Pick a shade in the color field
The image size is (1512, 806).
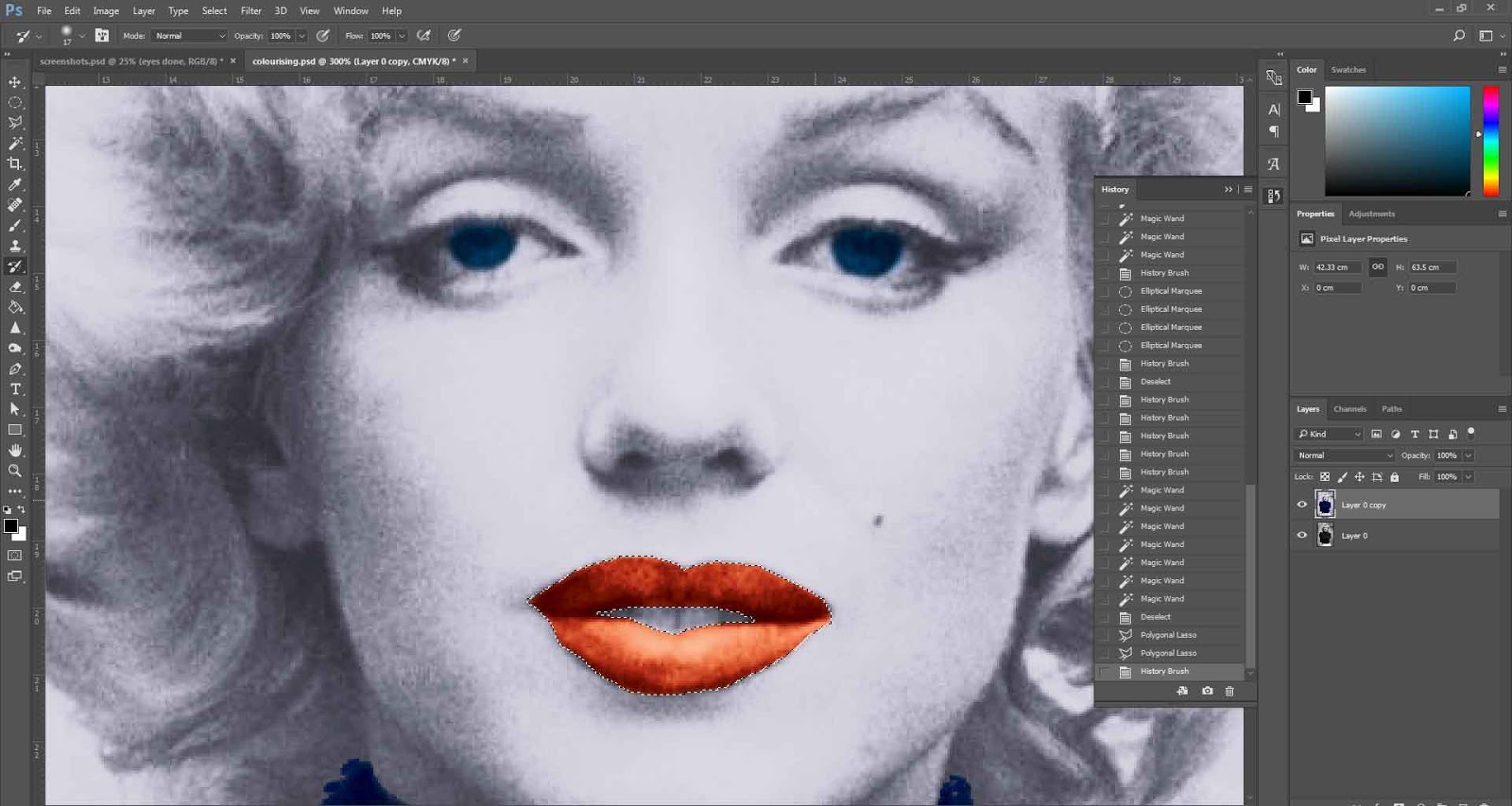(1397, 141)
